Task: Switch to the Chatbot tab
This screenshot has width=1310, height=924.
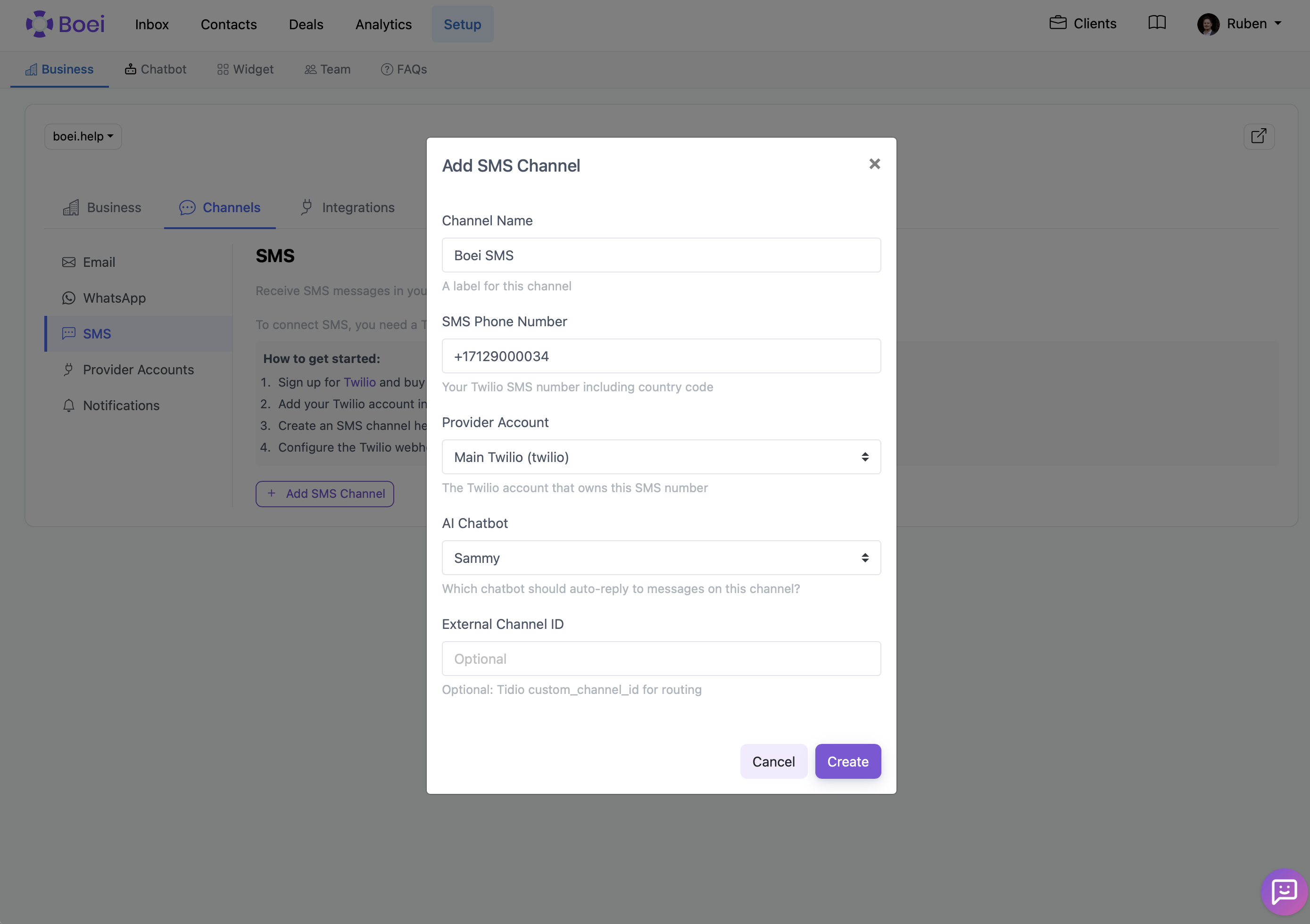Action: click(x=156, y=70)
